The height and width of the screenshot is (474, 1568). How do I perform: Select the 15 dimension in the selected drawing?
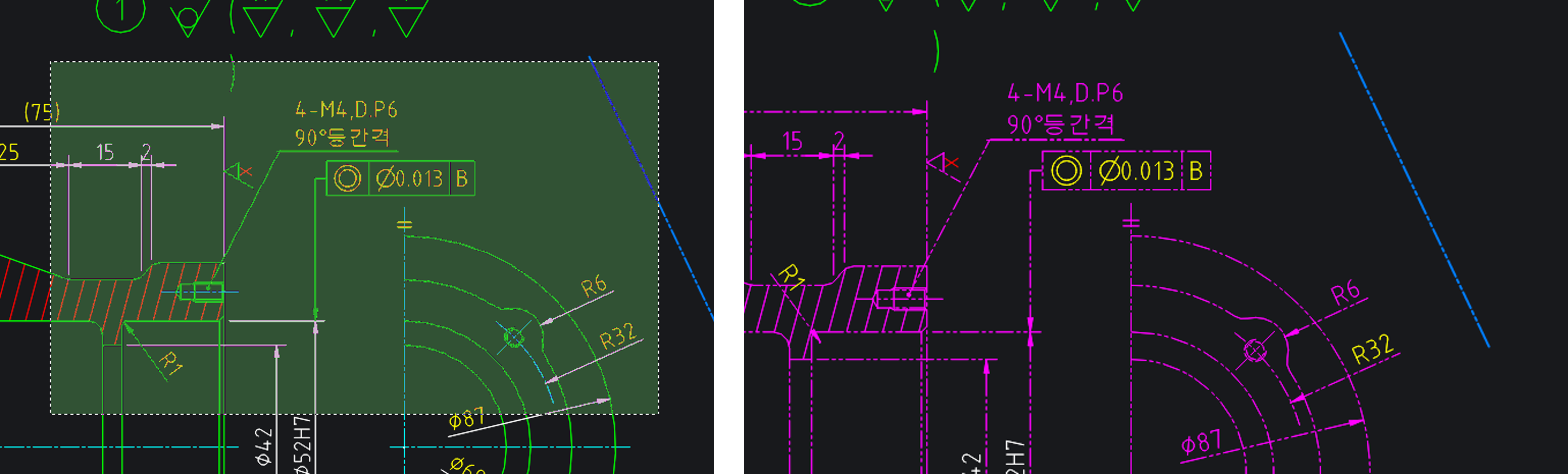pos(105,152)
